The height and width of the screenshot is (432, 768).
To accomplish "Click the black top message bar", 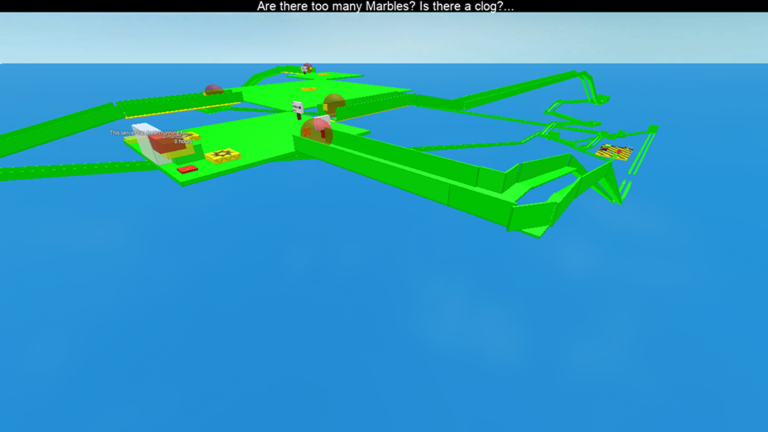I will point(384,6).
